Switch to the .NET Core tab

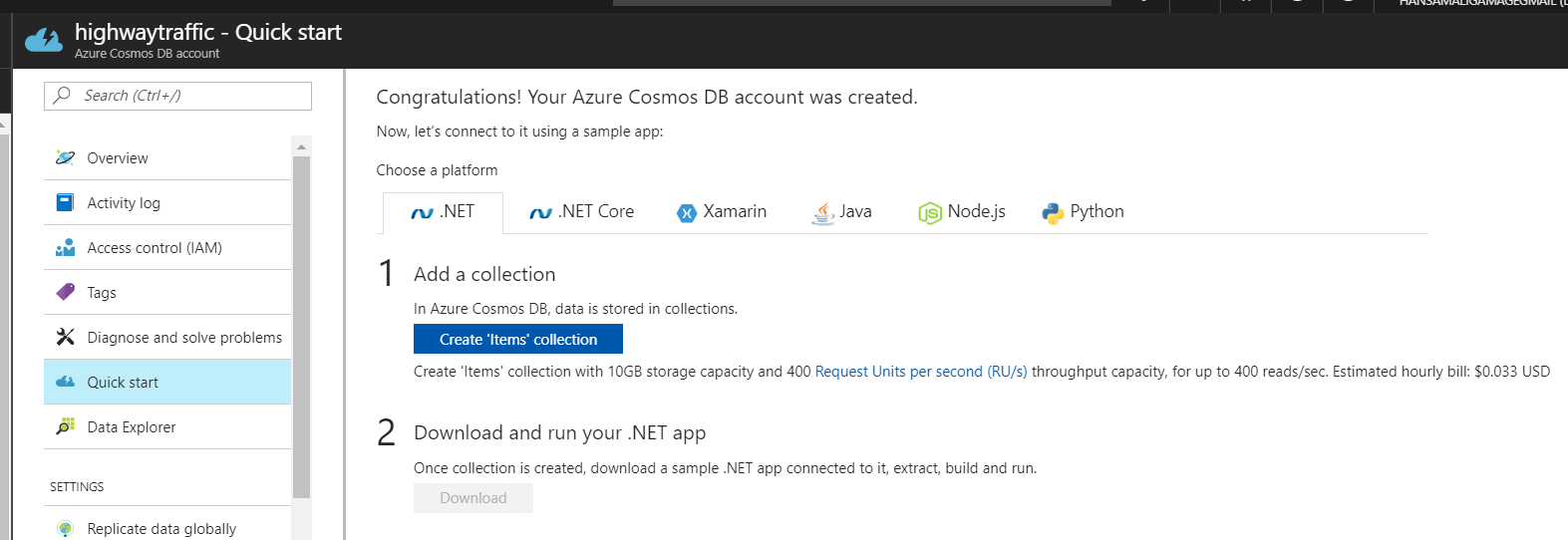coord(582,212)
